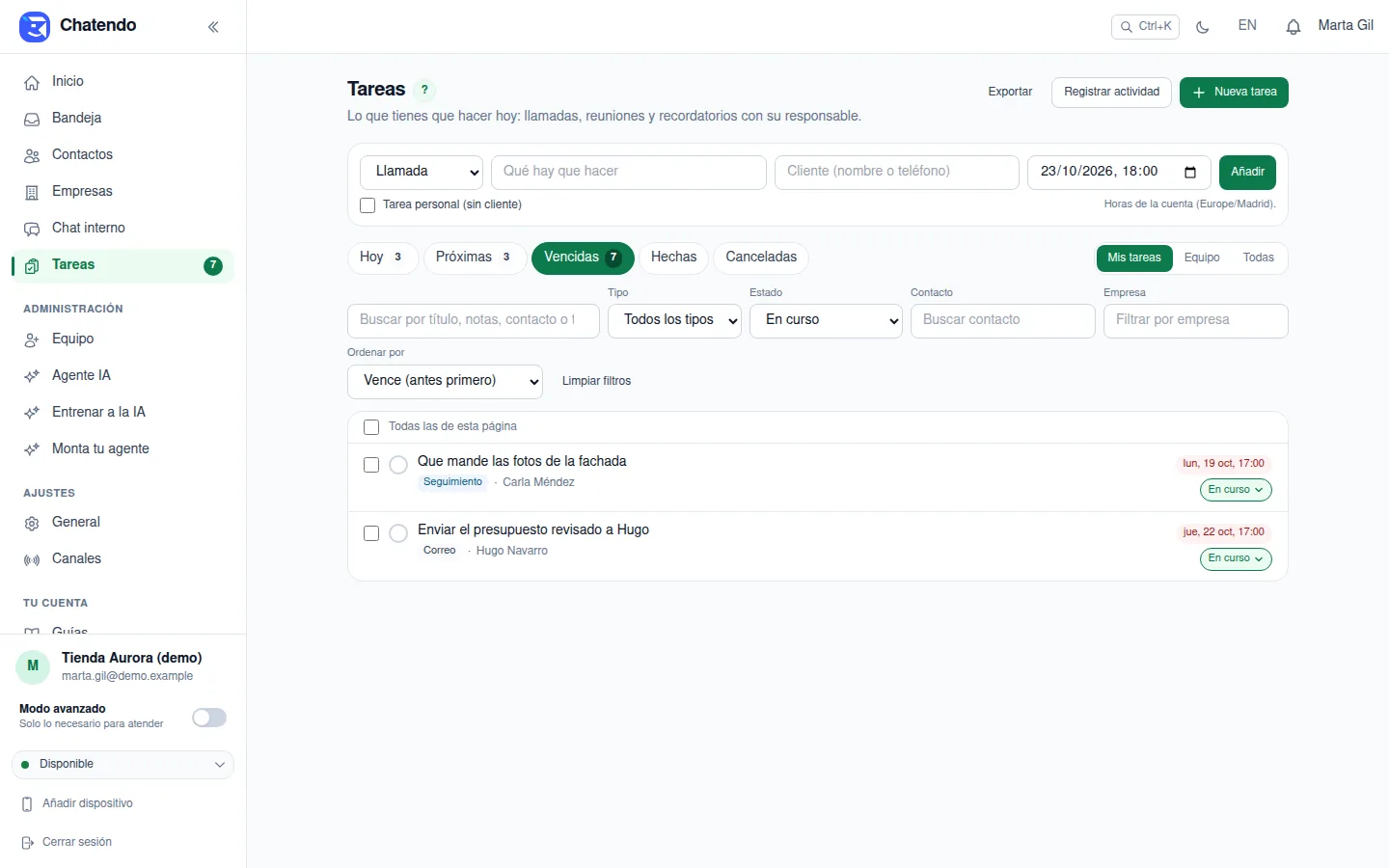
Task: Open the Todos los tipos filter
Action: 674,320
